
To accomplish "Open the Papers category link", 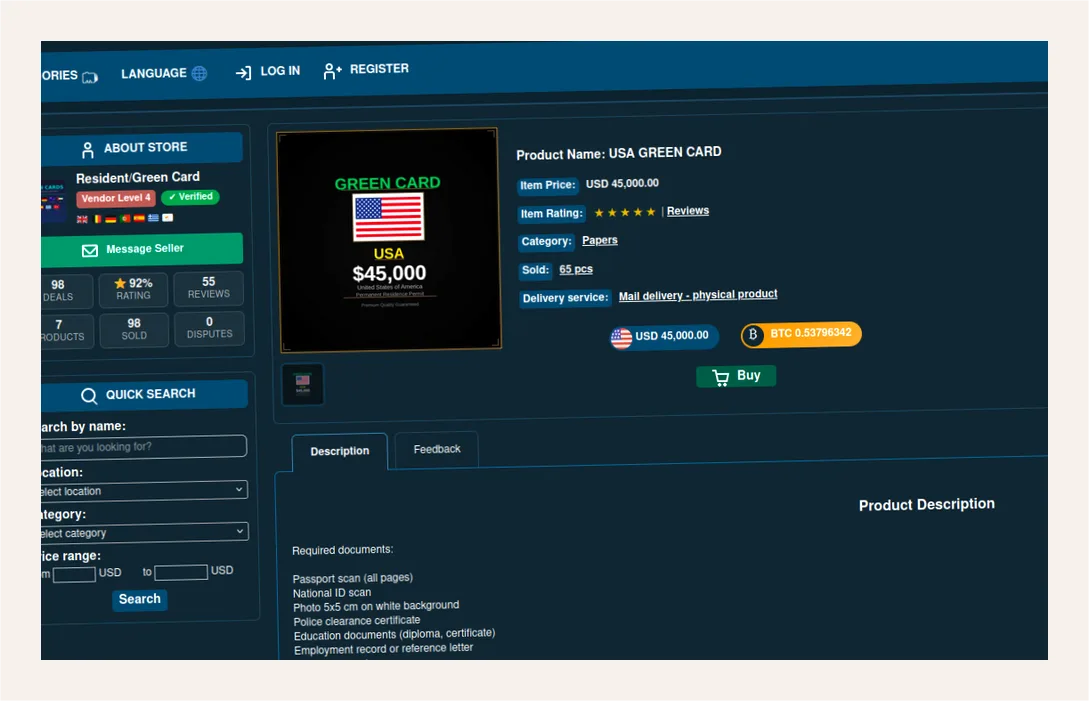I will click(599, 240).
